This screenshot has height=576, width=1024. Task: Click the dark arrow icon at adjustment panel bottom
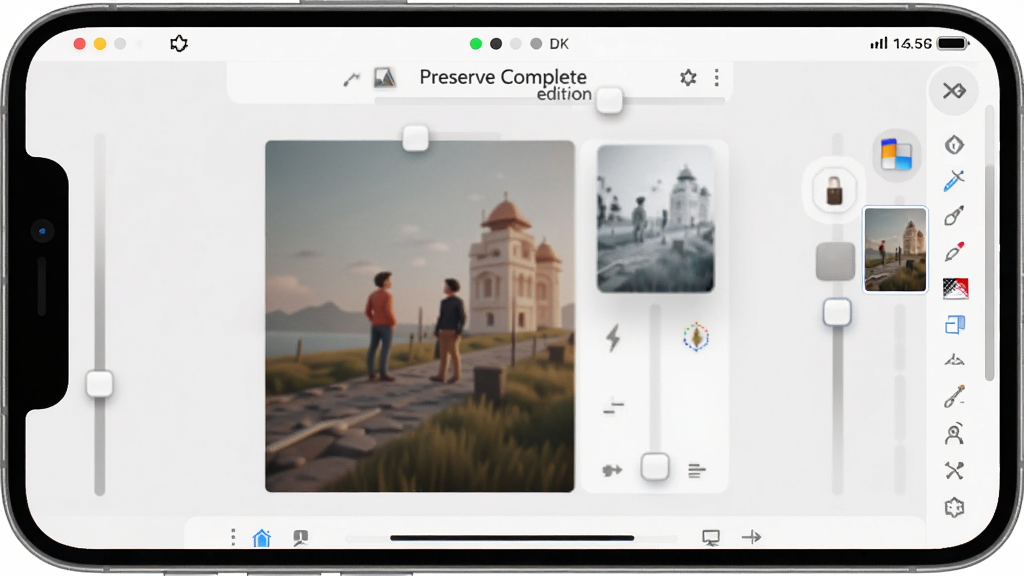click(612, 470)
